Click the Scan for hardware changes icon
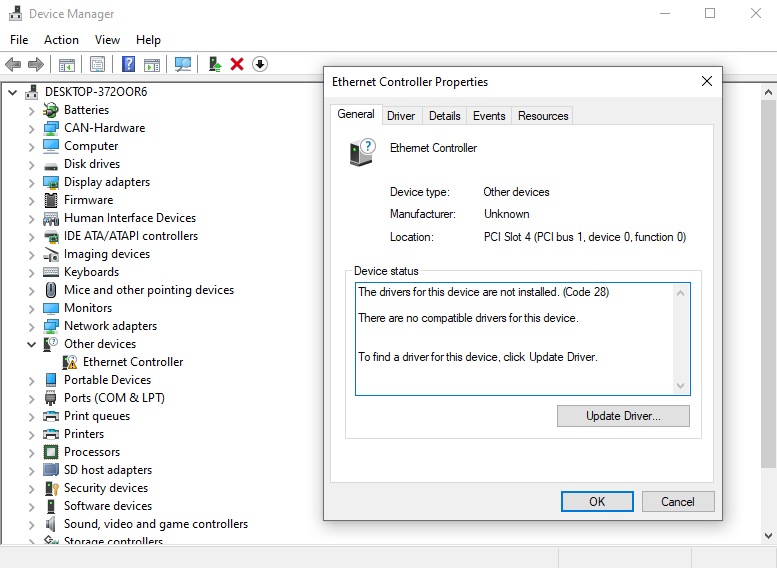Image resolution: width=777 pixels, height=568 pixels. pos(183,64)
